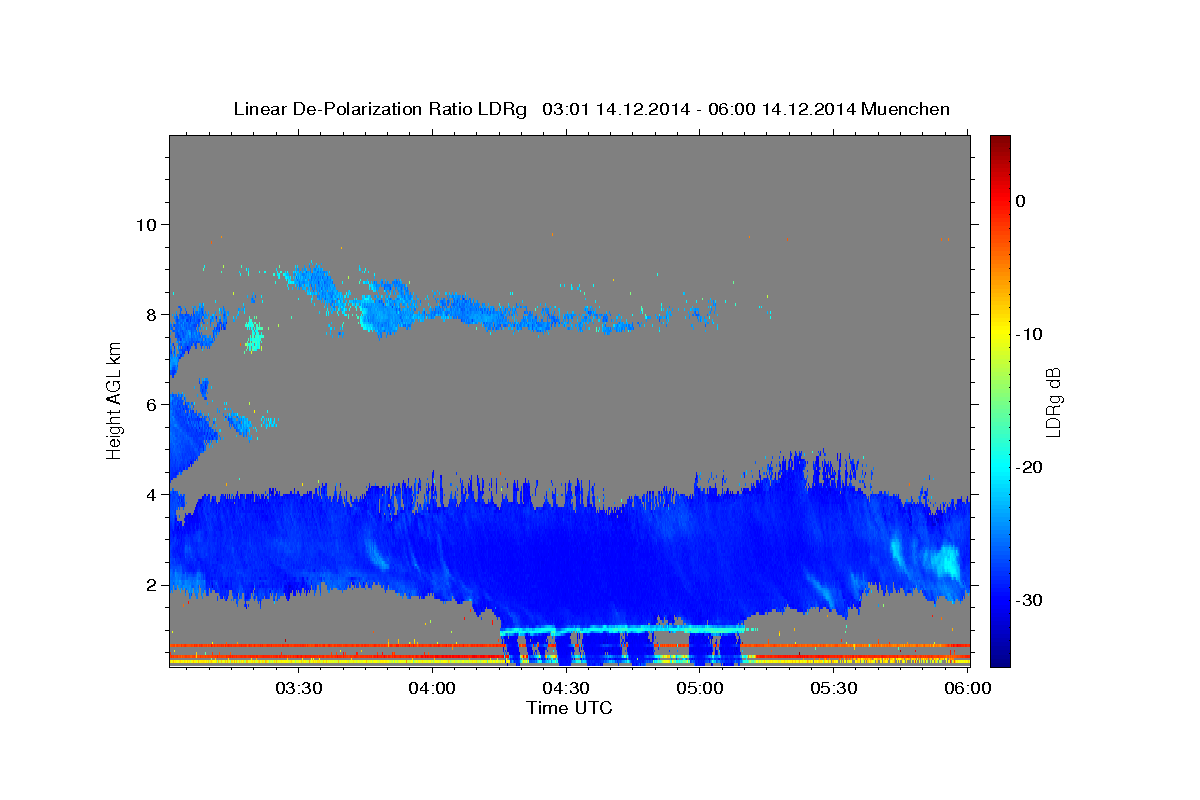Click the colorbar value label -20

pos(1029,467)
